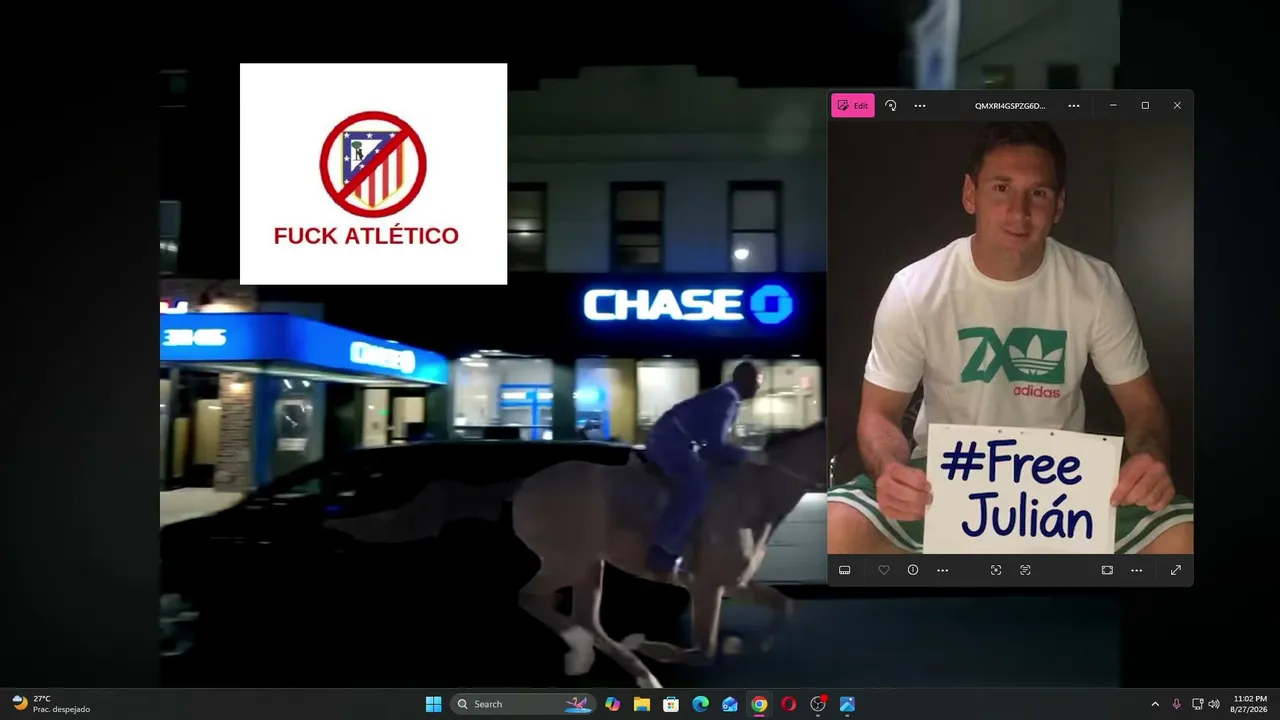Click the visual search icon in Photos

(x=996, y=570)
